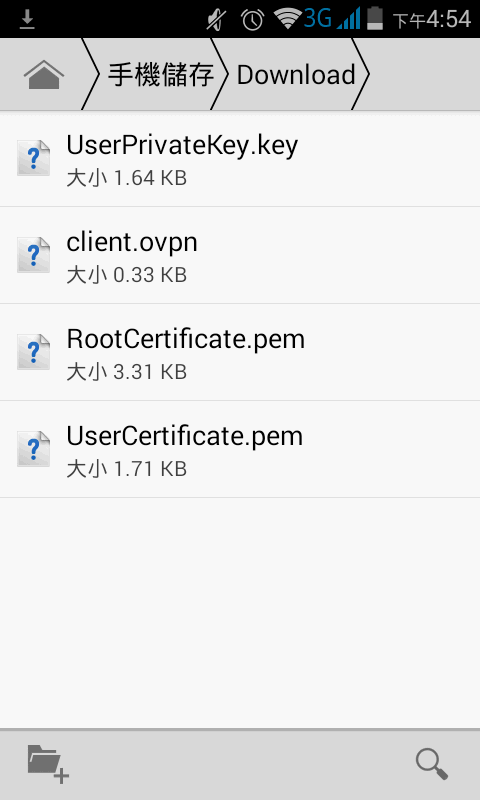This screenshot has width=480, height=800.
Task: Tap the home icon in breadcrumb bar
Action: click(44, 74)
